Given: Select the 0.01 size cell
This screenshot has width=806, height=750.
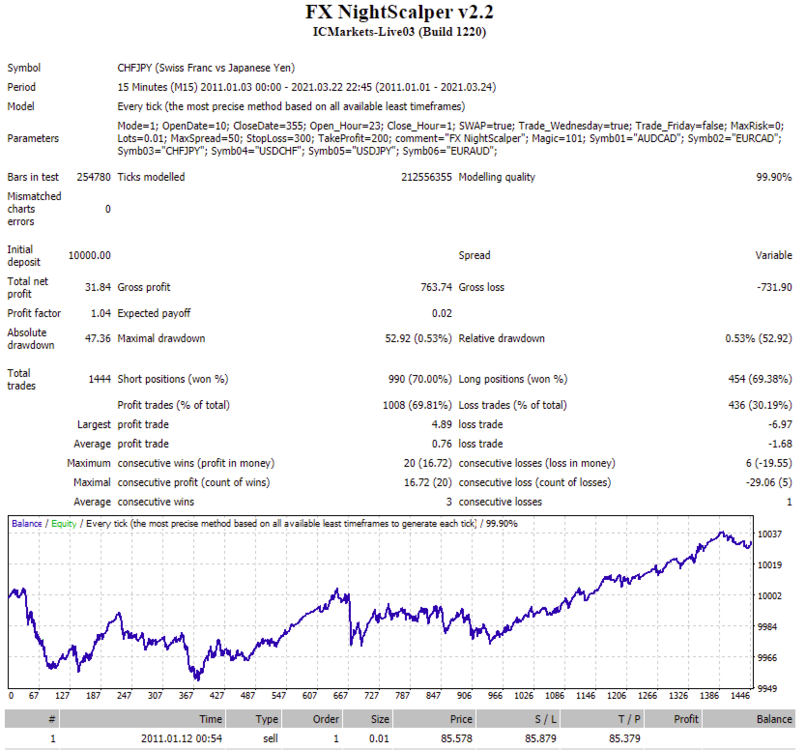Looking at the screenshot, I should pos(379,739).
